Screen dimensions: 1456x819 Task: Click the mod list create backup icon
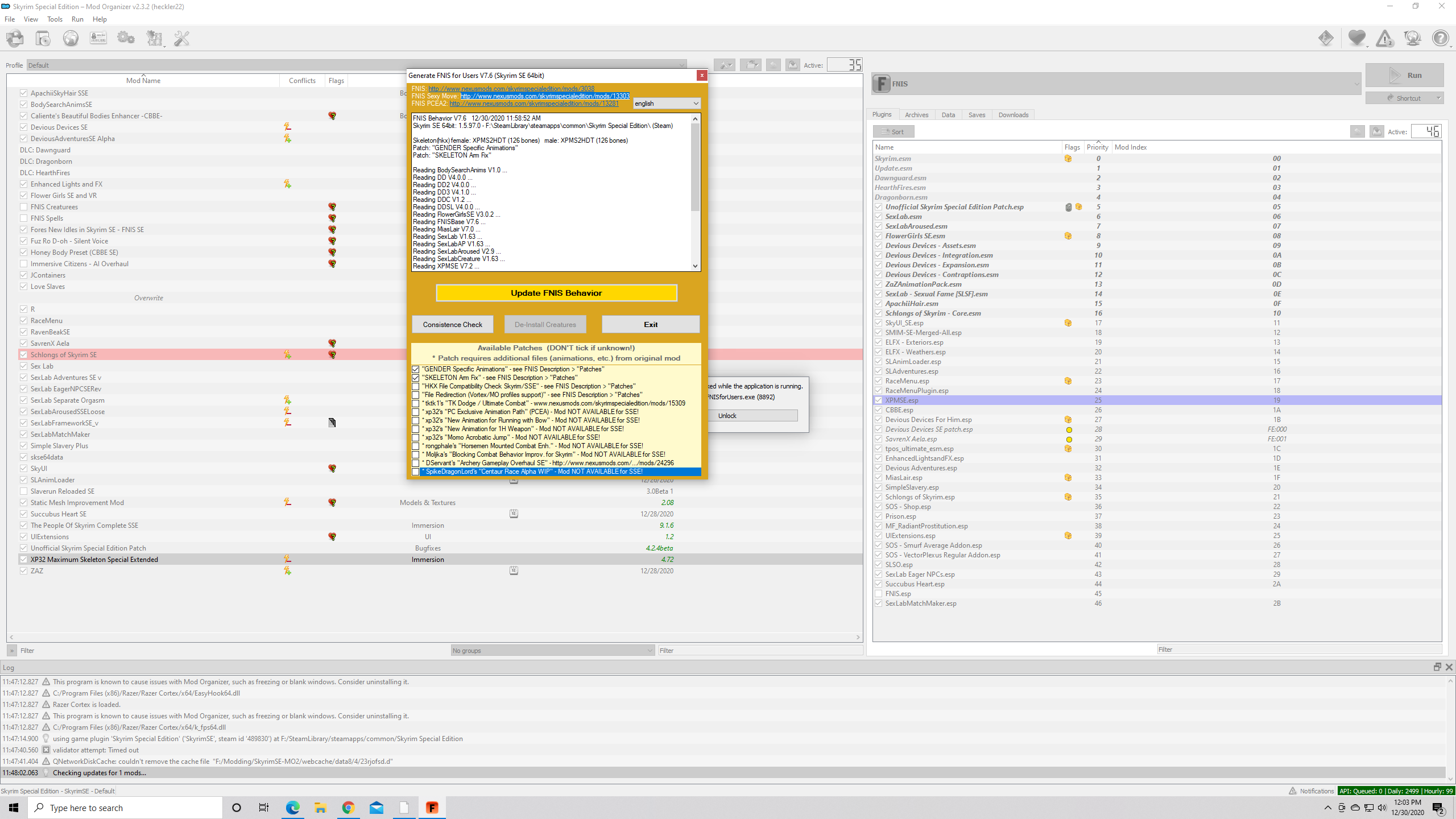793,65
